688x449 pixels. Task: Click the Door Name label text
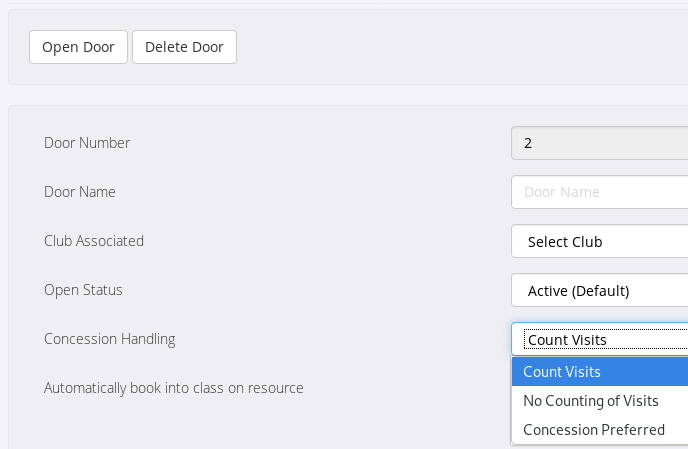(80, 192)
